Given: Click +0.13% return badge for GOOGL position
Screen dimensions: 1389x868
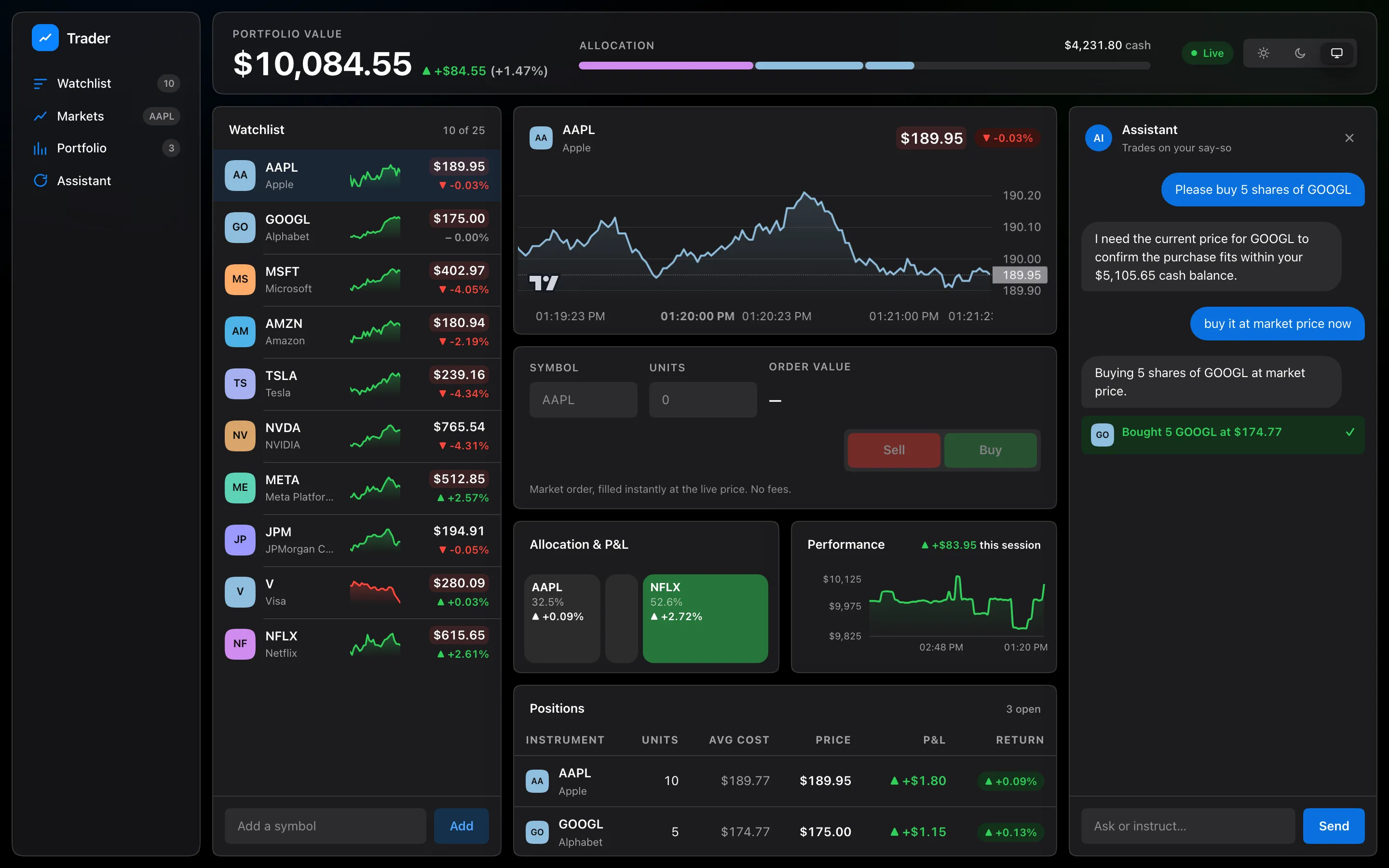Looking at the screenshot, I should 1010,832.
